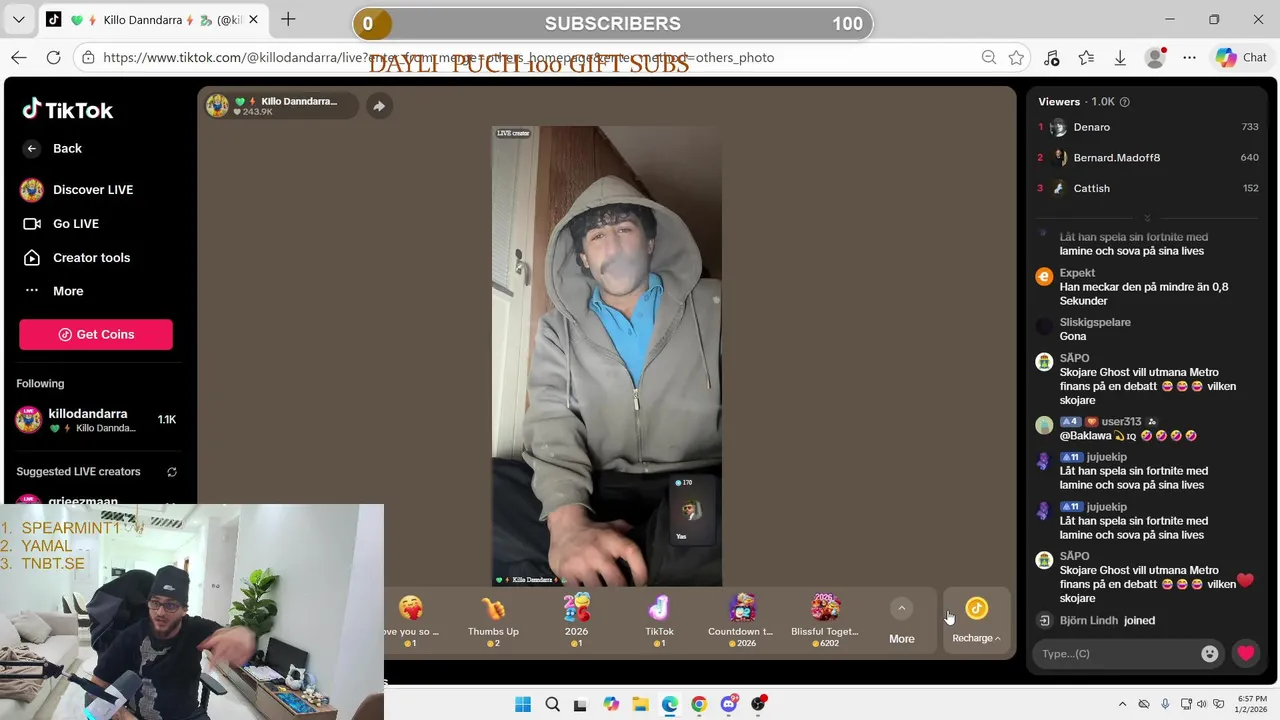
Task: Send the Thumbs Up gift
Action: (493, 620)
